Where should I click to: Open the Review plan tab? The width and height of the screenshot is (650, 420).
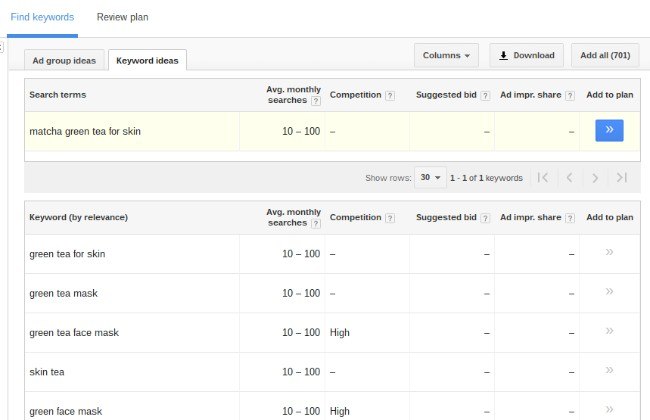[121, 18]
